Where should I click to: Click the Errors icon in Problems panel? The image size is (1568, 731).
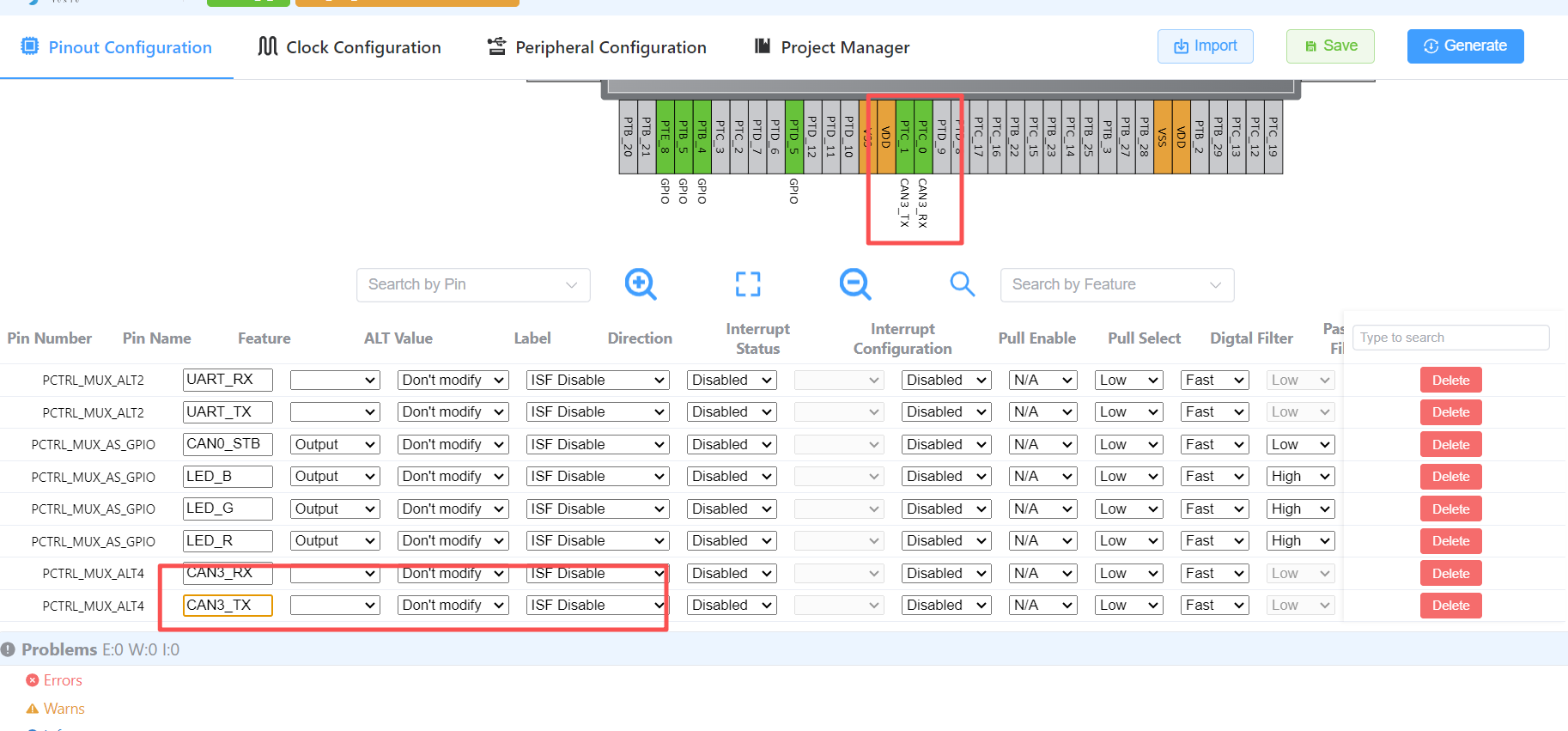[x=33, y=680]
